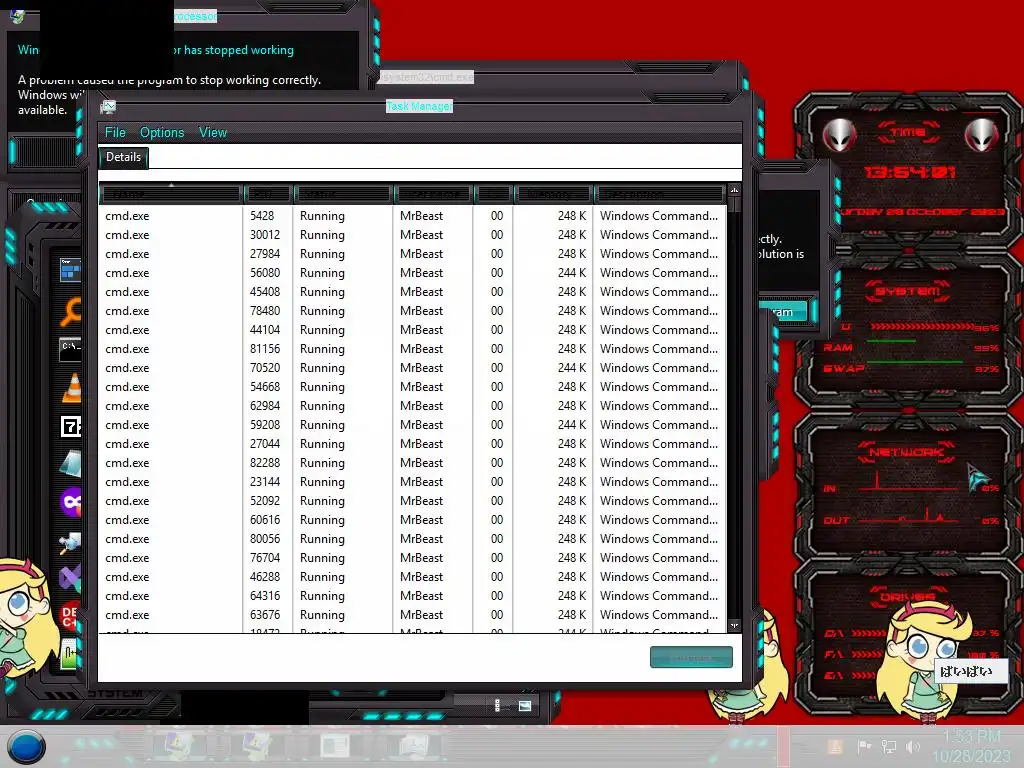1024x768 pixels.
Task: Select the process with PID 78480
Action: (412, 311)
